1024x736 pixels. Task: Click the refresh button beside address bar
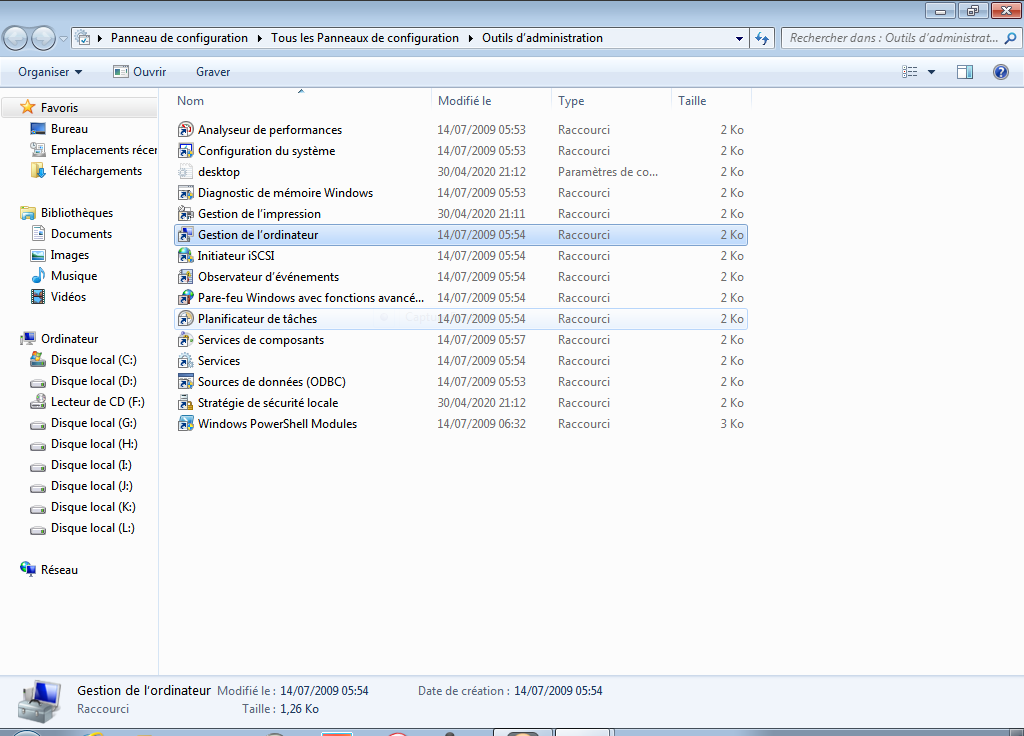761,38
